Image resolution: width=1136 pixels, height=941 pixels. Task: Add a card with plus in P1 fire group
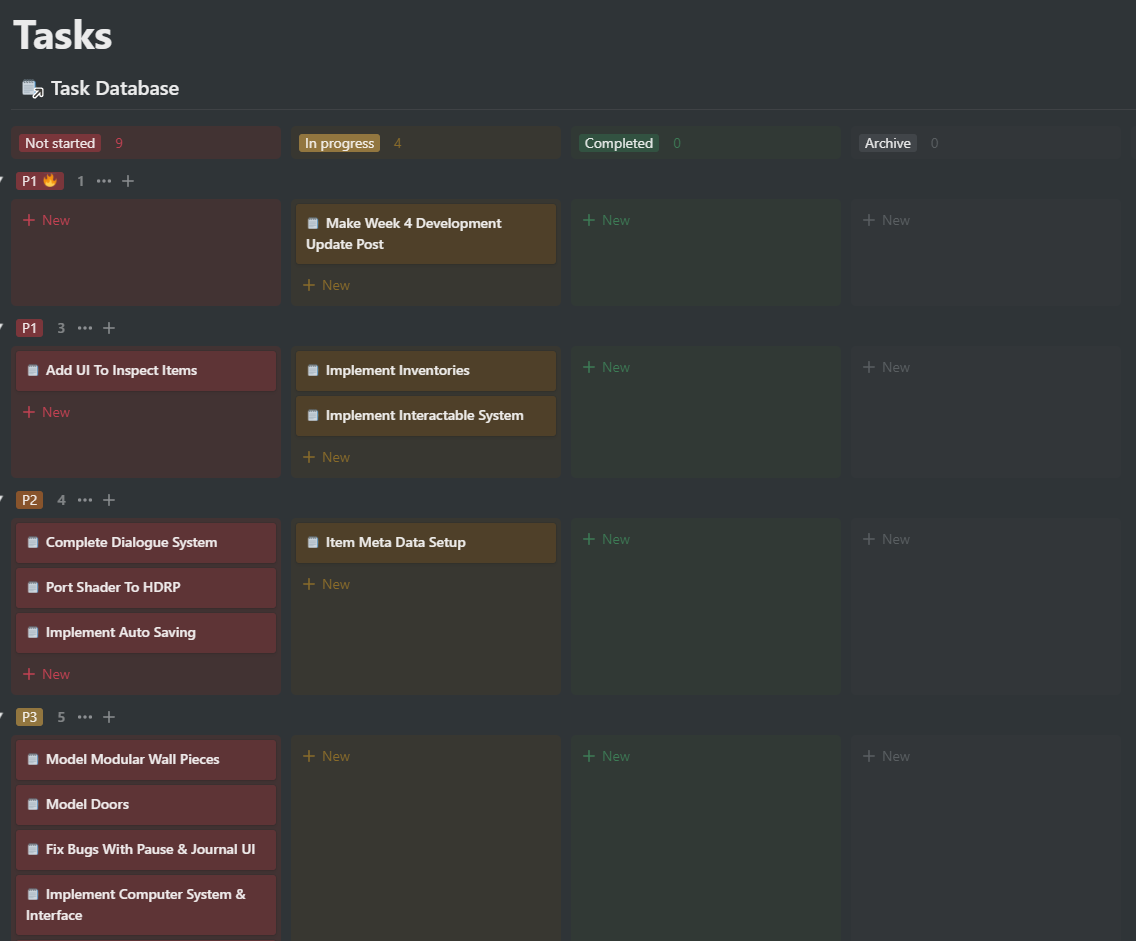(x=128, y=181)
